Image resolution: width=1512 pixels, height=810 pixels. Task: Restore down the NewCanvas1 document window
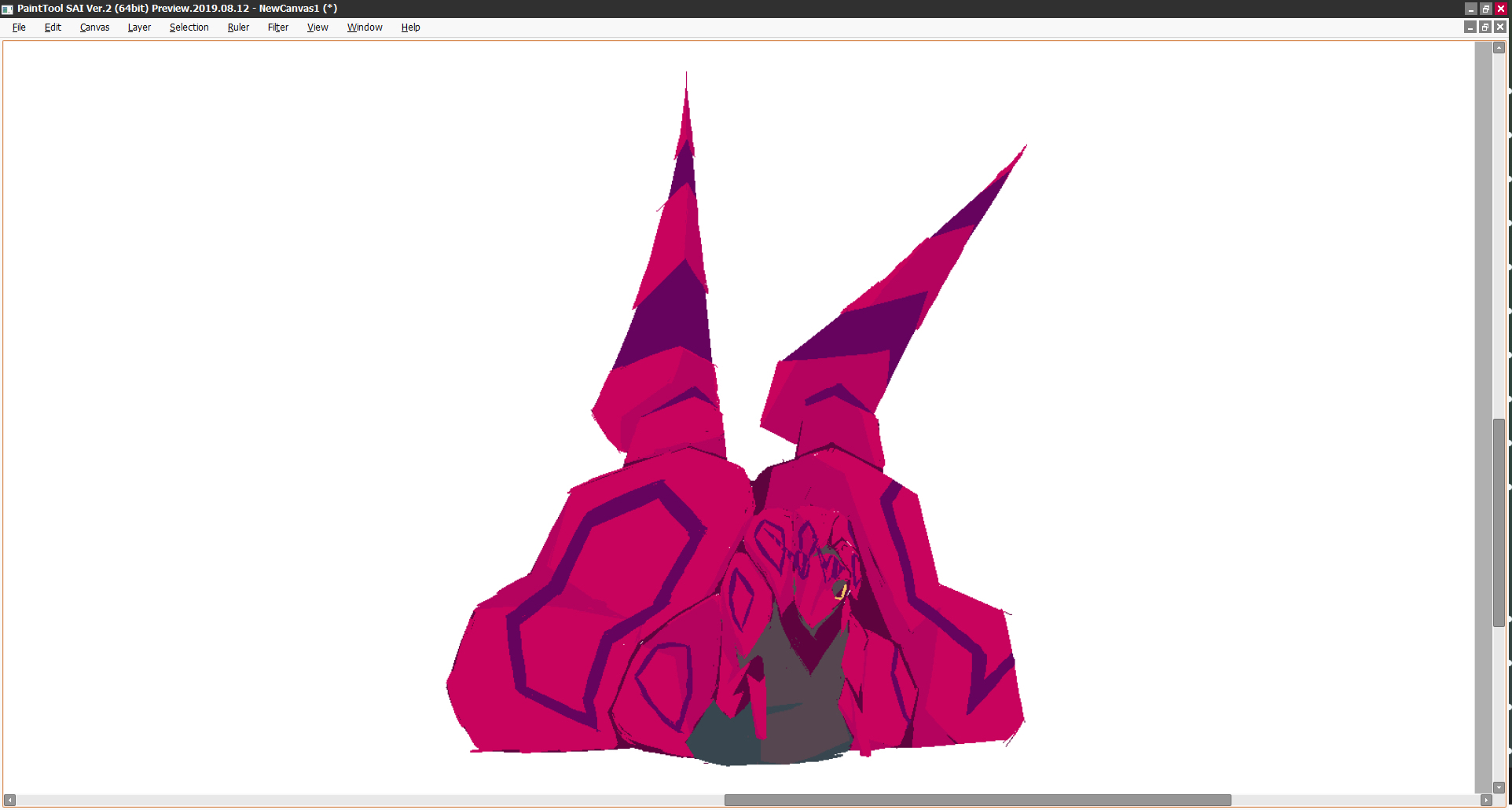pos(1484,27)
